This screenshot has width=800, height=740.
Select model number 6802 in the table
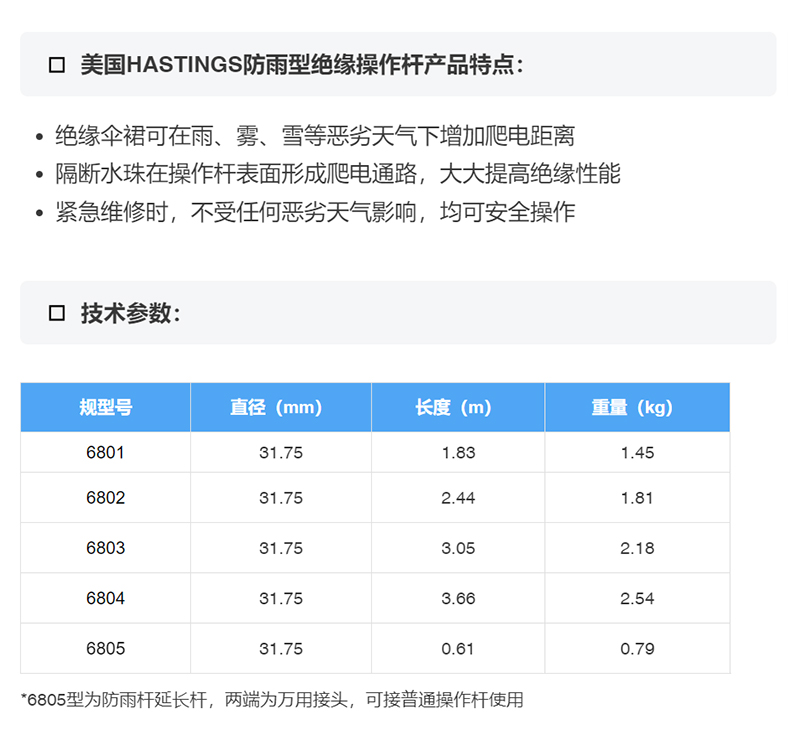(x=105, y=498)
